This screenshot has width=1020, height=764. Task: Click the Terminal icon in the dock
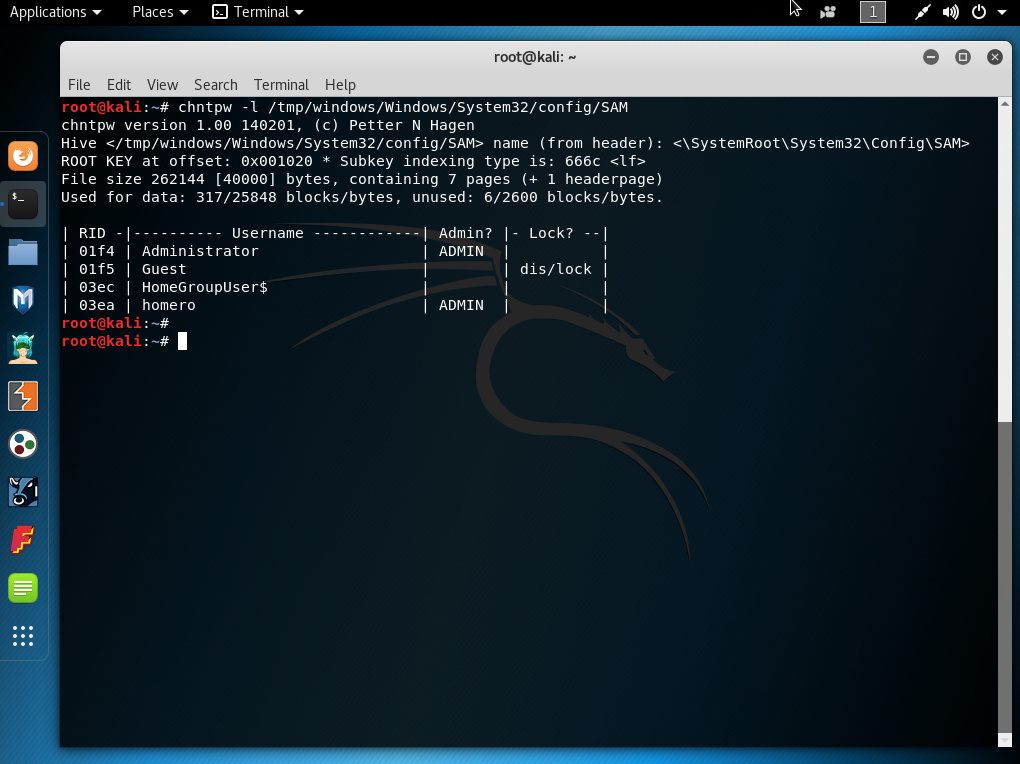(23, 204)
